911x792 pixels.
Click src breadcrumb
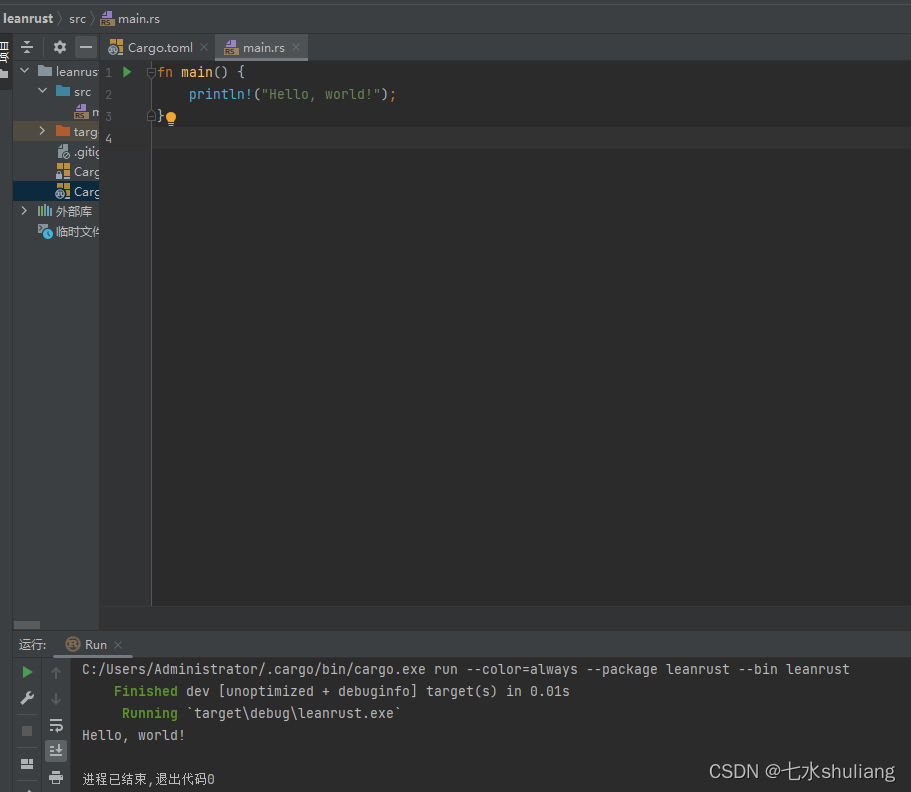77,19
